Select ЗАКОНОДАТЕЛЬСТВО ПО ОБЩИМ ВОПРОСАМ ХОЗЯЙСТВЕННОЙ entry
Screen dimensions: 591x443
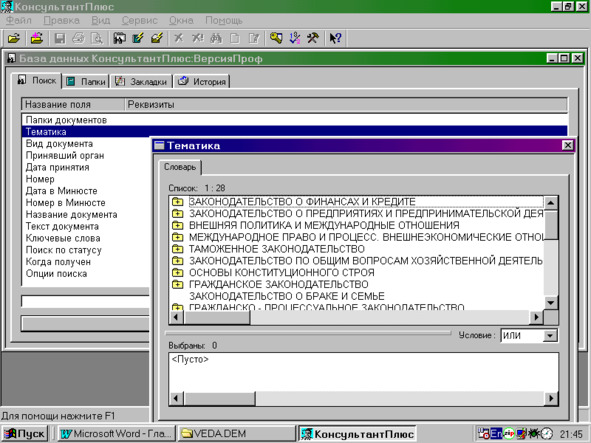366,261
